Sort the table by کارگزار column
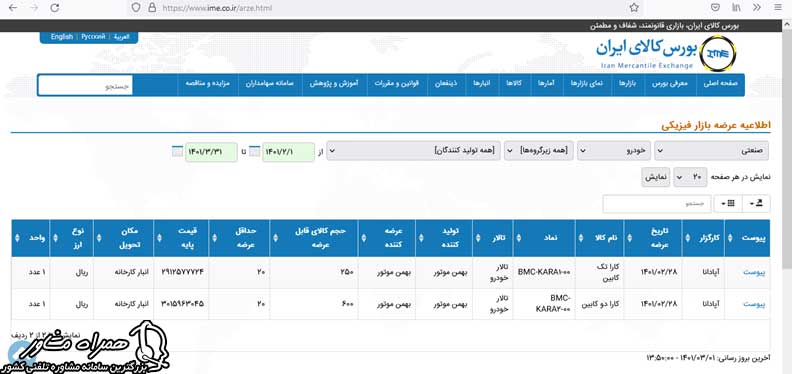This screenshot has width=794, height=374. click(703, 238)
